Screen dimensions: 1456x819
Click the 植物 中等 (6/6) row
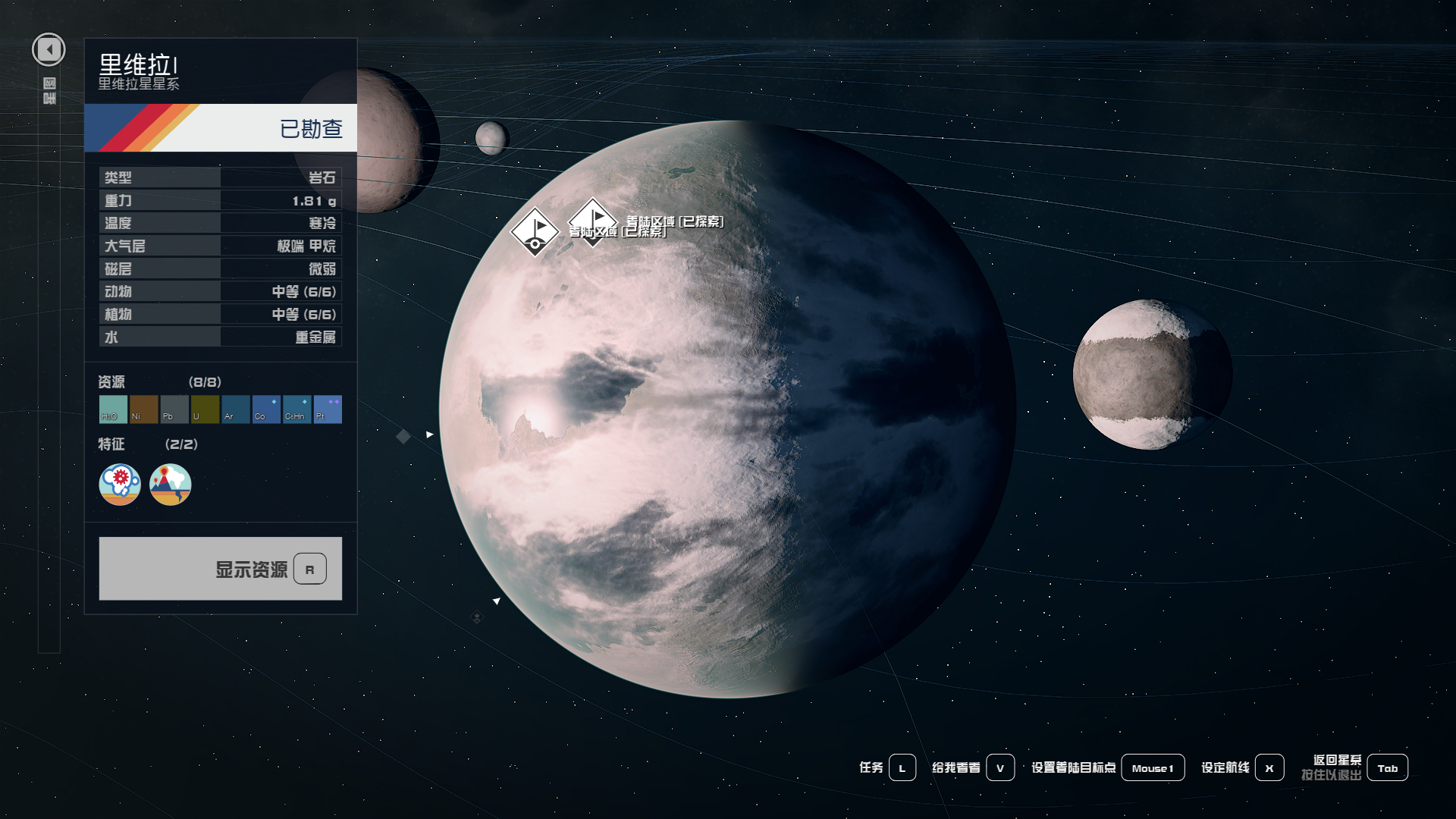(221, 314)
